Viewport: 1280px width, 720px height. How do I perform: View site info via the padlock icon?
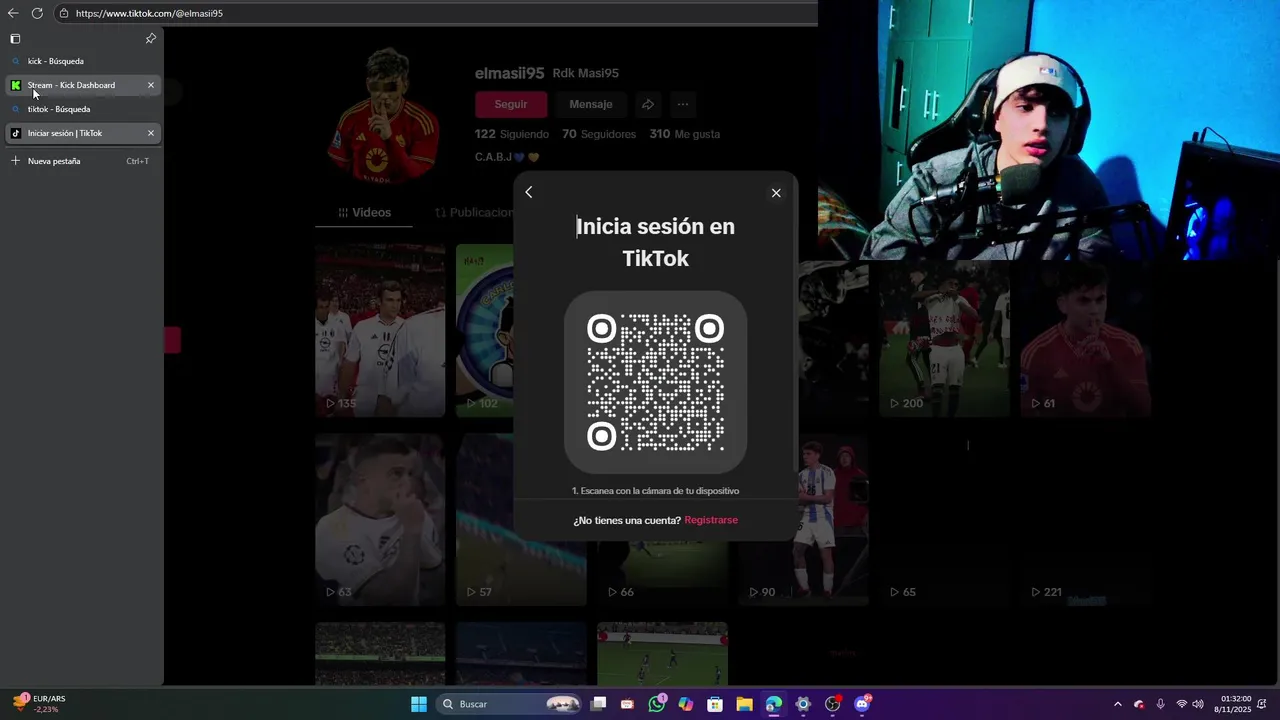tap(64, 13)
